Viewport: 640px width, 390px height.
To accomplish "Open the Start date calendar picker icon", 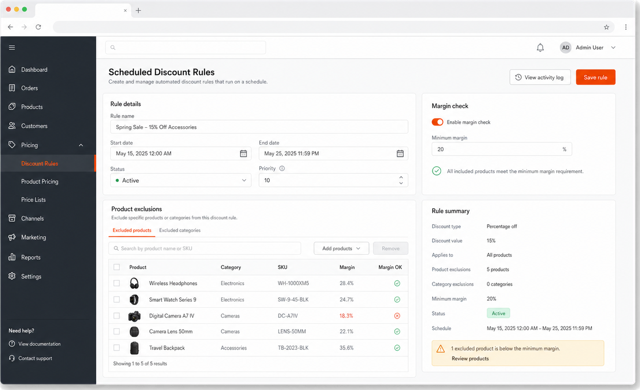I will click(x=243, y=153).
